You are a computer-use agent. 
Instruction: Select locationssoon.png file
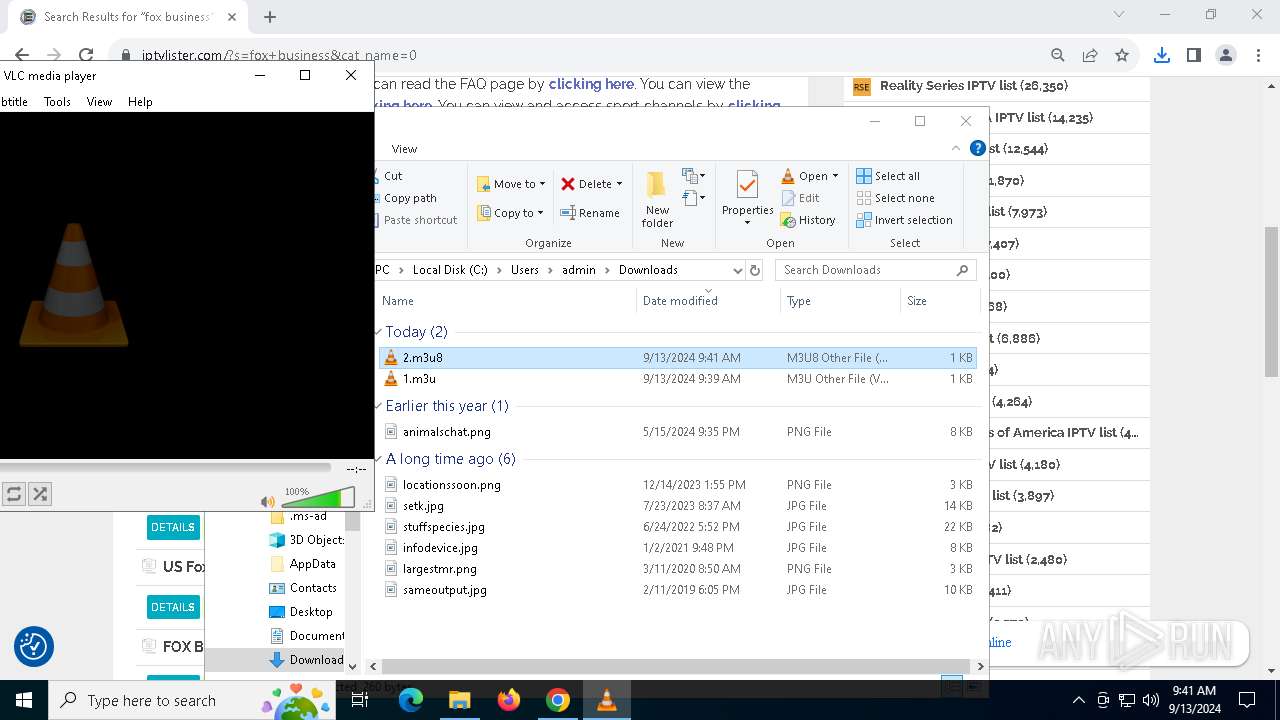(x=678, y=485)
